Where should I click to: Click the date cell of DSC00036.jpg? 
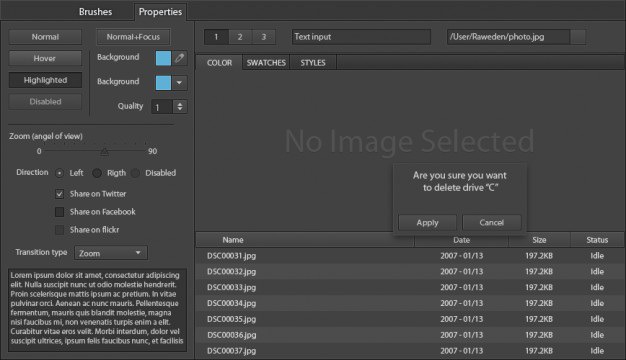click(462, 335)
